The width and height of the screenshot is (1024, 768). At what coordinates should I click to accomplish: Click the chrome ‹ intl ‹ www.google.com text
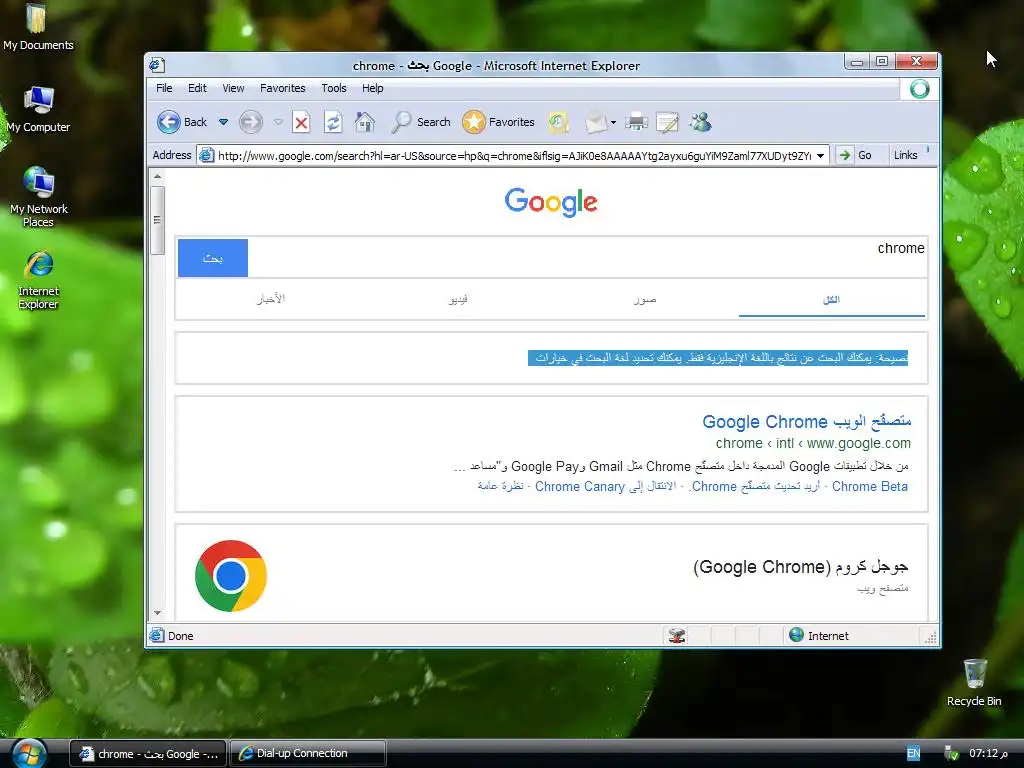[813, 443]
